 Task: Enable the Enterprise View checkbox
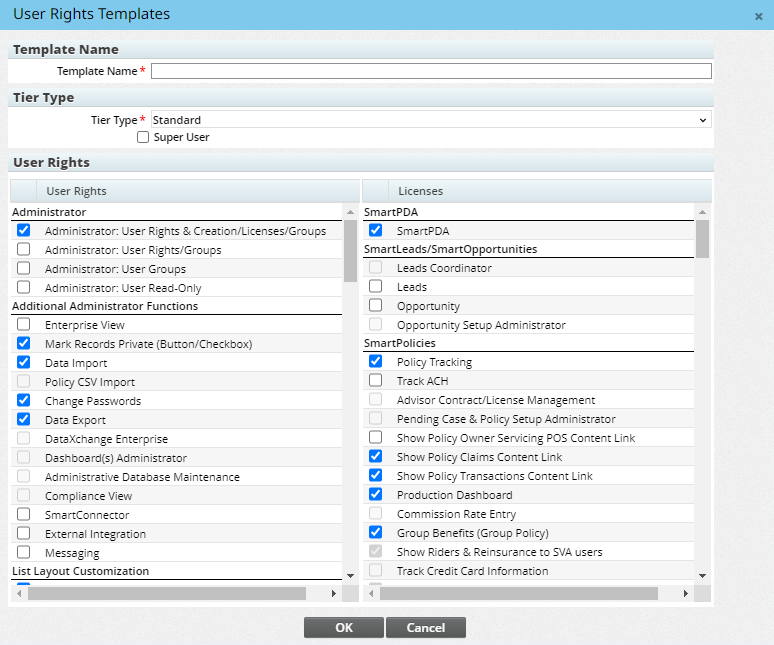pos(23,324)
